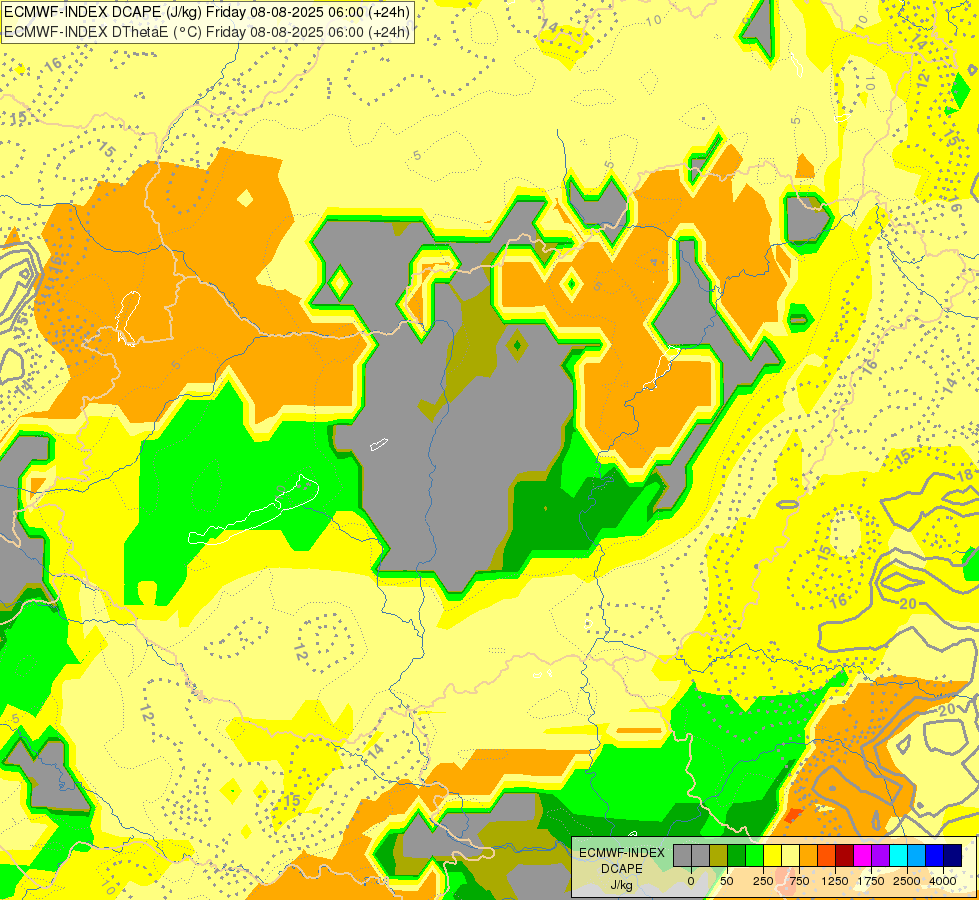Click the 1750 legend scale value
979x900 pixels.
pos(872,881)
